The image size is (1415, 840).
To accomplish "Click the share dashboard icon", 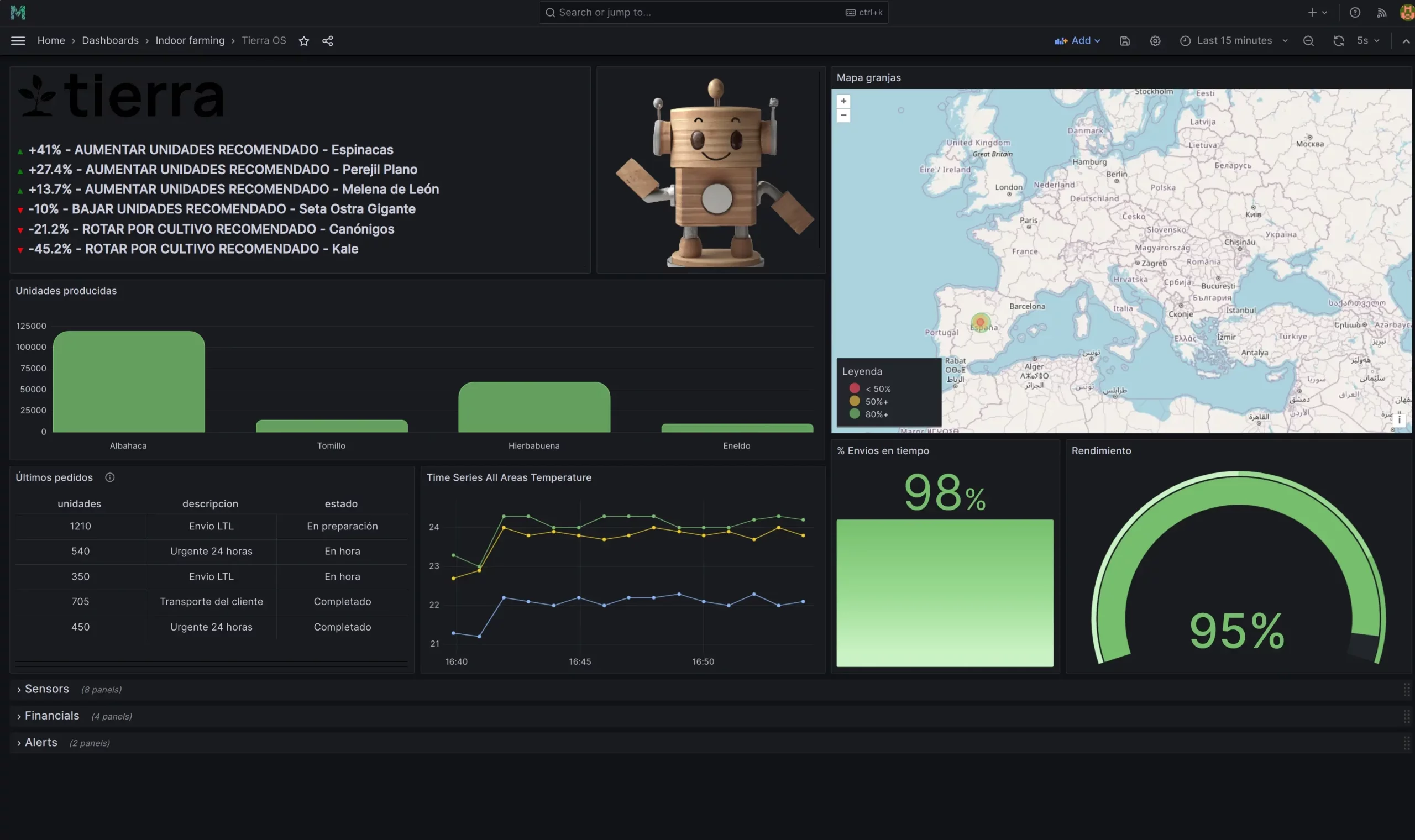I will click(x=328, y=41).
